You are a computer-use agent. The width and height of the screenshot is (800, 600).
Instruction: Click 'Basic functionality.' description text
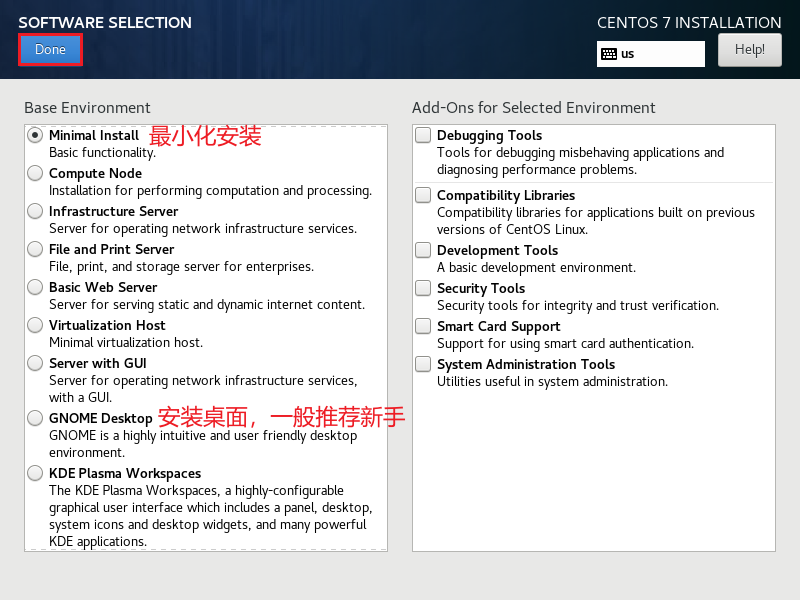(x=103, y=153)
